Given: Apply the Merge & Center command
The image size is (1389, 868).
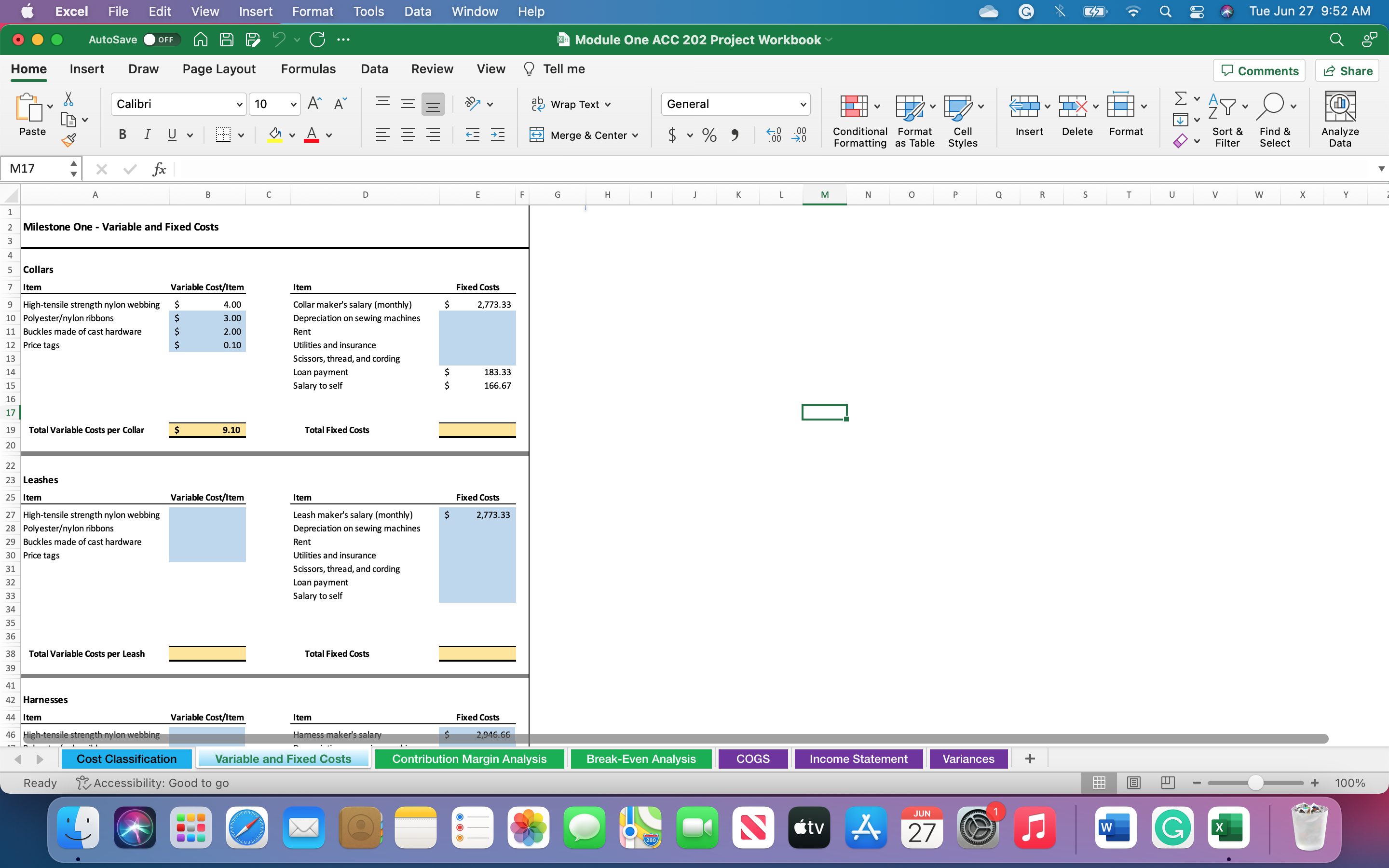Looking at the screenshot, I should pyautogui.click(x=583, y=135).
